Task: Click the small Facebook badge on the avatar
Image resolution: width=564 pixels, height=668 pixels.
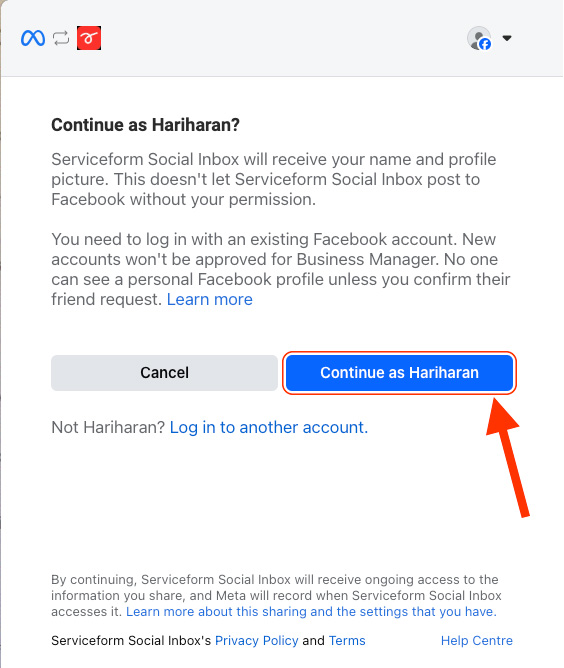Action: click(485, 44)
